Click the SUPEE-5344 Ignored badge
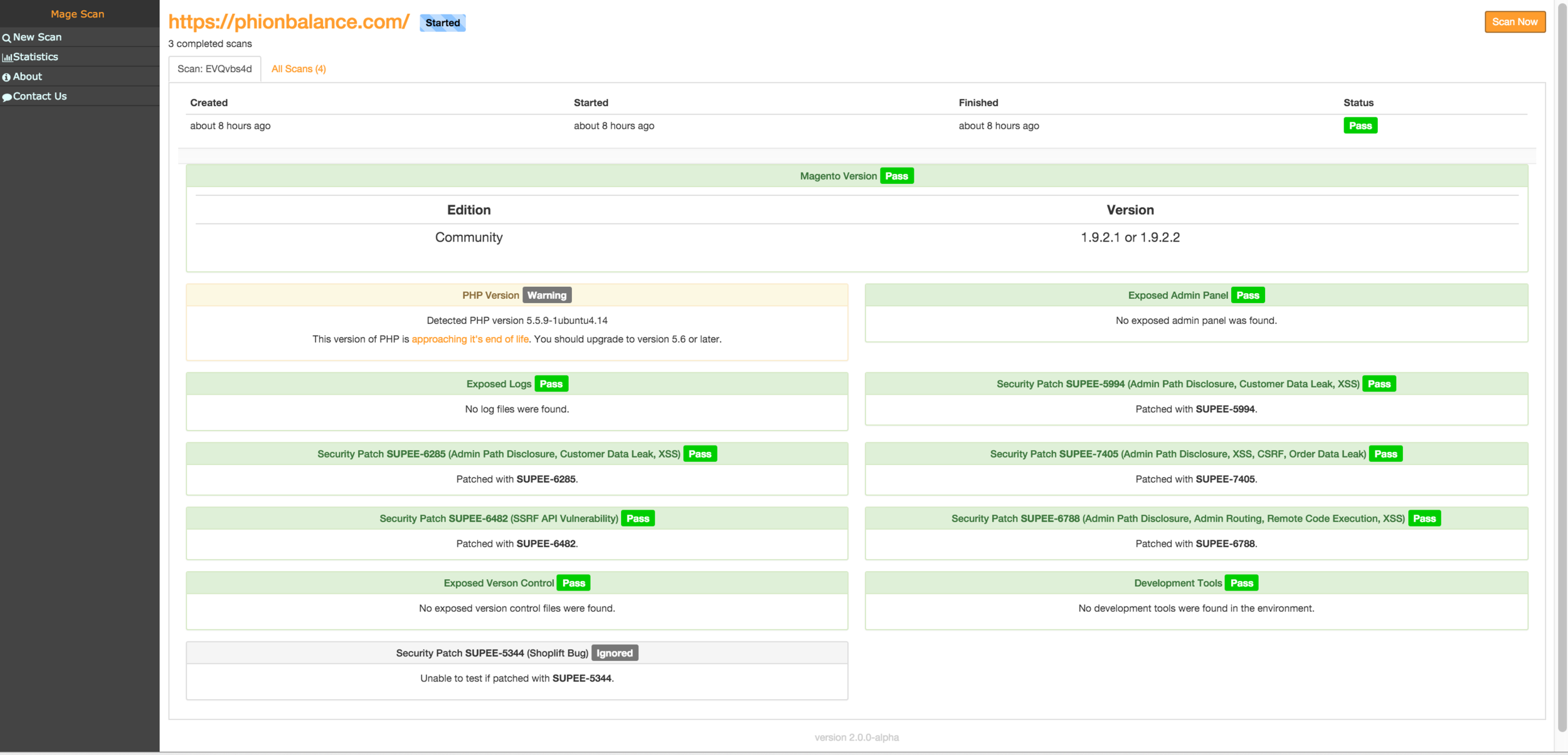This screenshot has height=755, width=1568. click(x=614, y=653)
